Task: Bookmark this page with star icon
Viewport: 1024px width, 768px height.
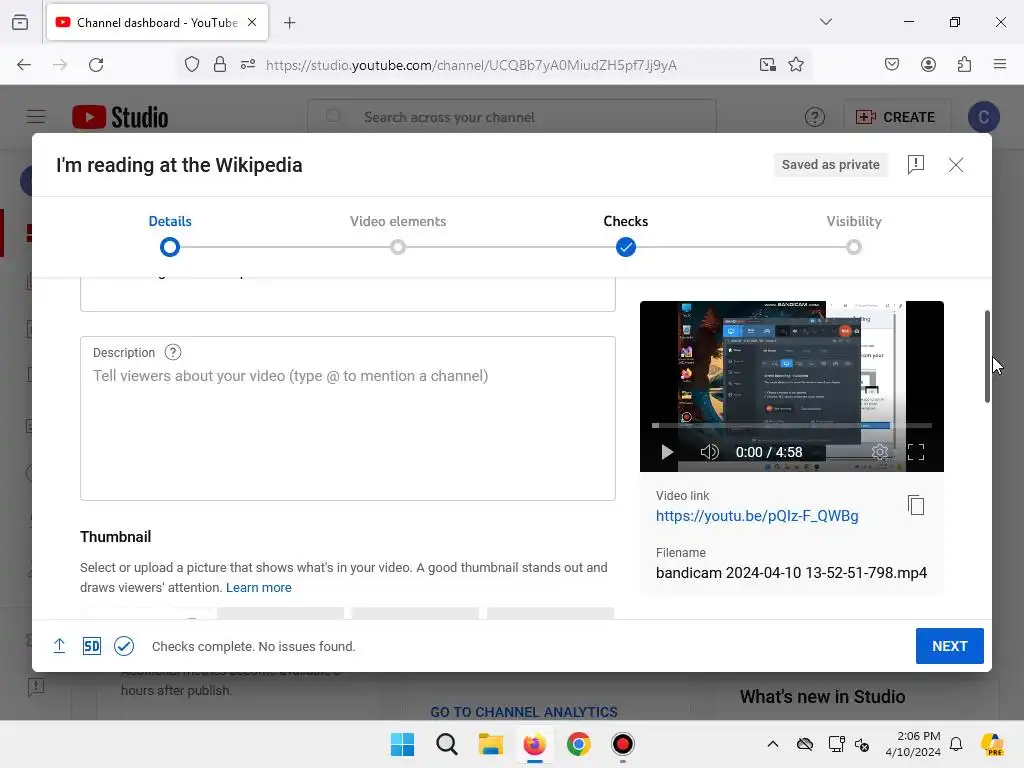Action: click(x=795, y=64)
